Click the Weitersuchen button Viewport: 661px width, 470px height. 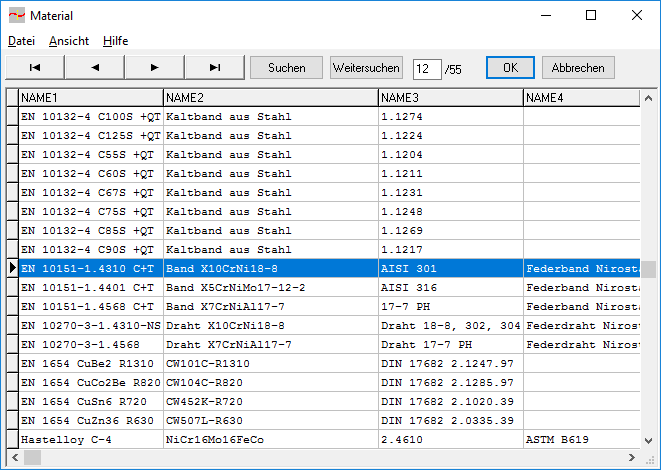[366, 67]
